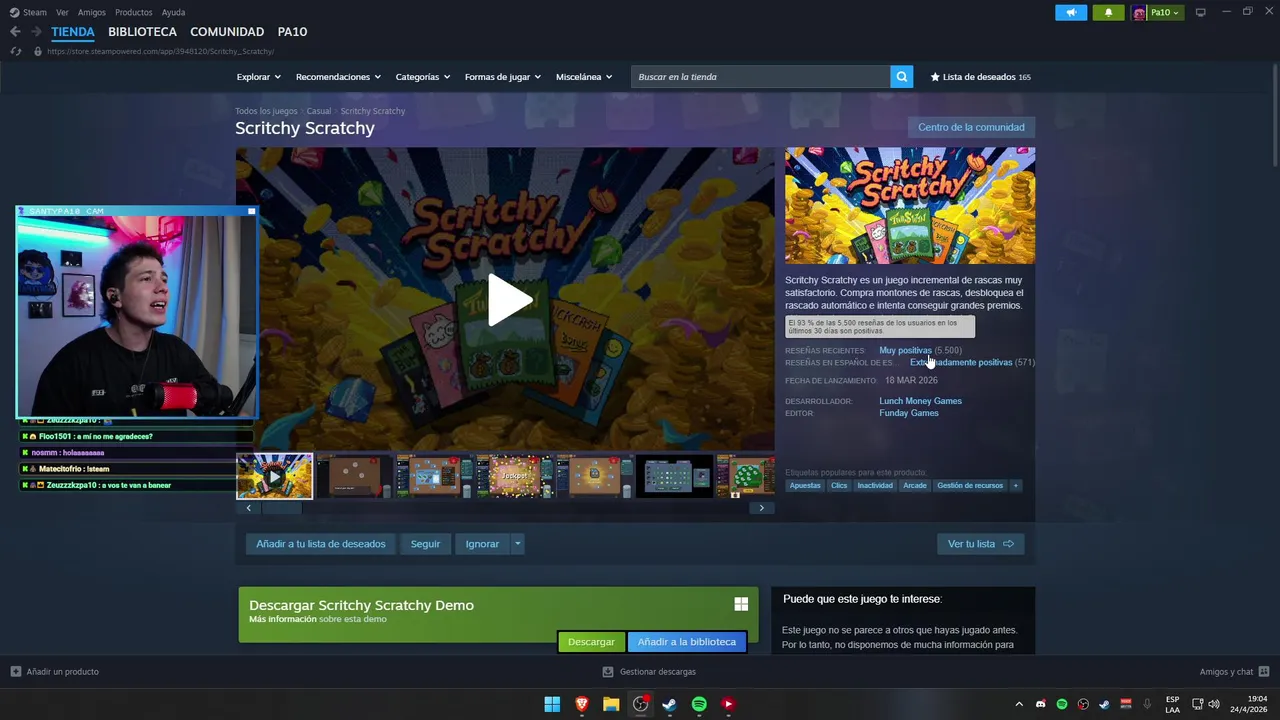The height and width of the screenshot is (720, 1280).
Task: Click the plus button for more tags
Action: [1015, 486]
